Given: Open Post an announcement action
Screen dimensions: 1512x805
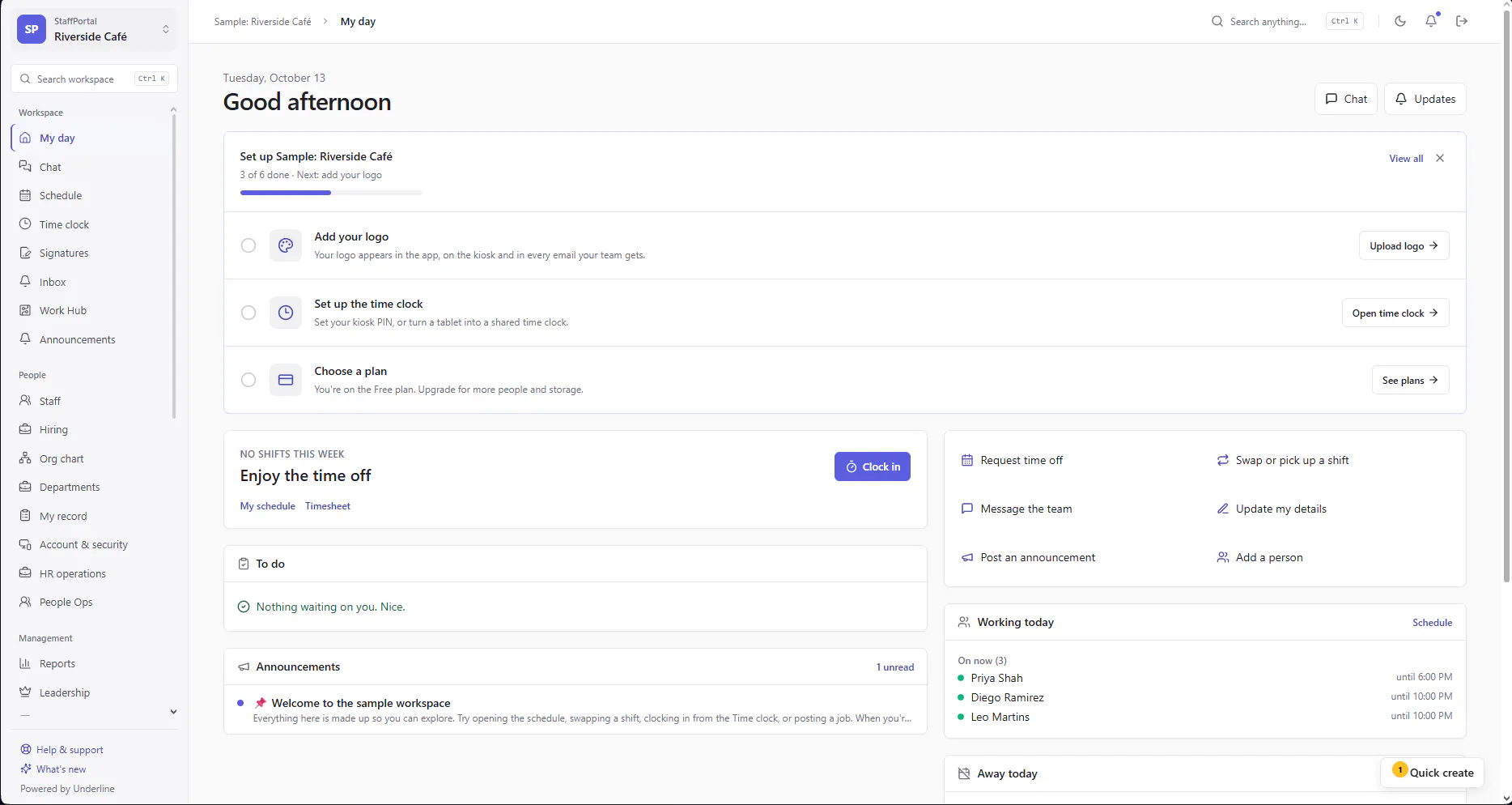Looking at the screenshot, I should (1028, 557).
